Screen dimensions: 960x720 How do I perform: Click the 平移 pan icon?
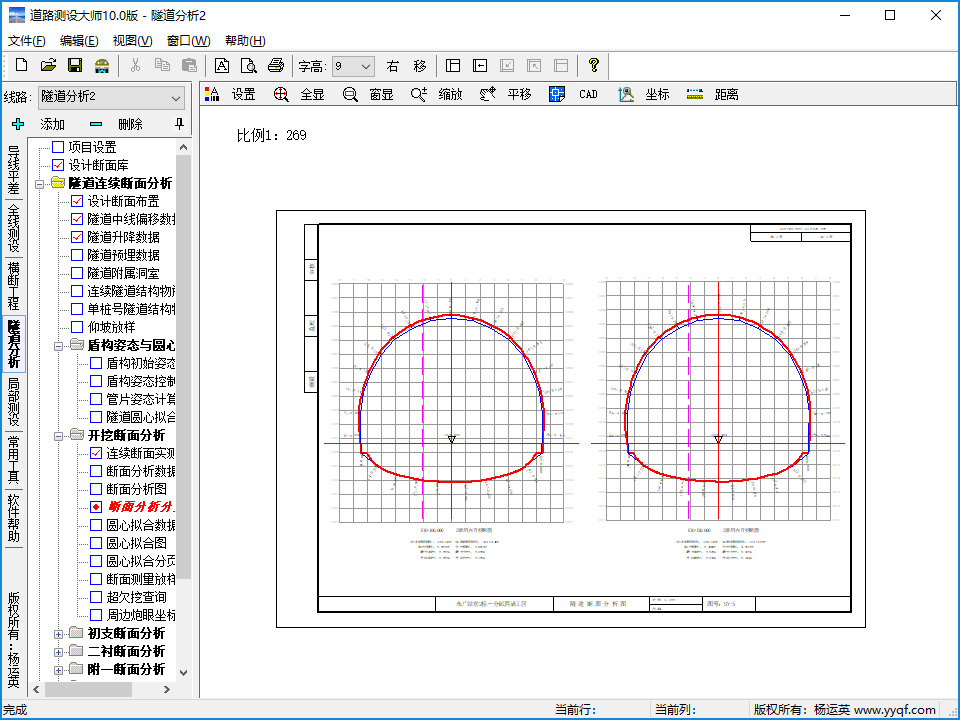(487, 94)
